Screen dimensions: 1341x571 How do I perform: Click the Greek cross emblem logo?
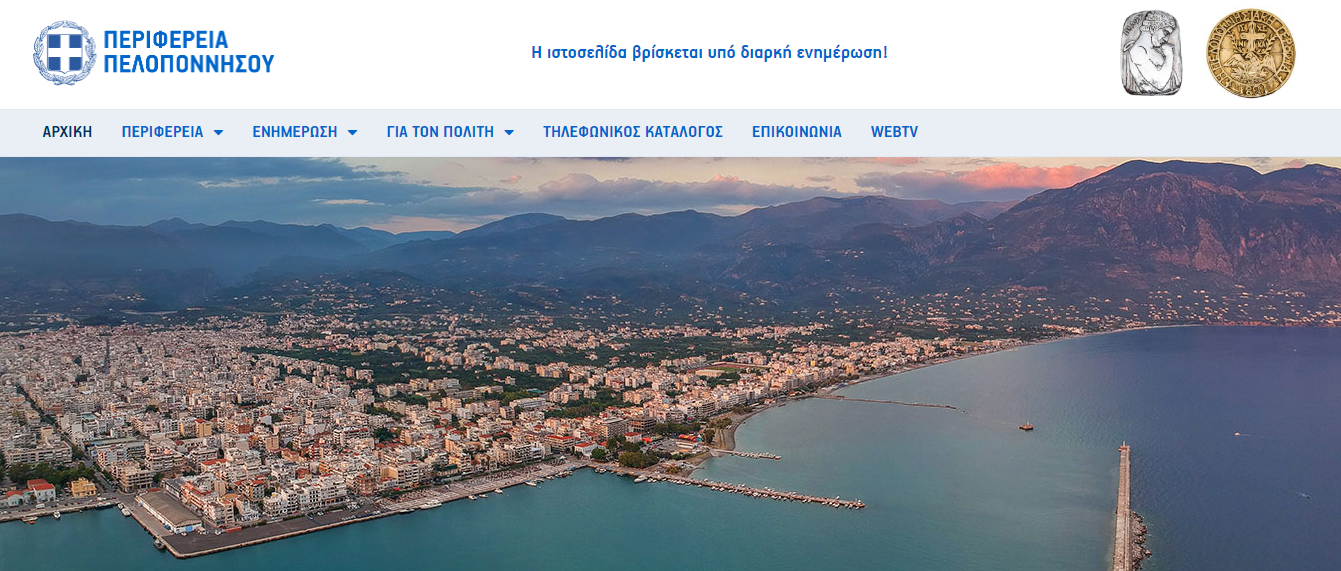click(64, 53)
